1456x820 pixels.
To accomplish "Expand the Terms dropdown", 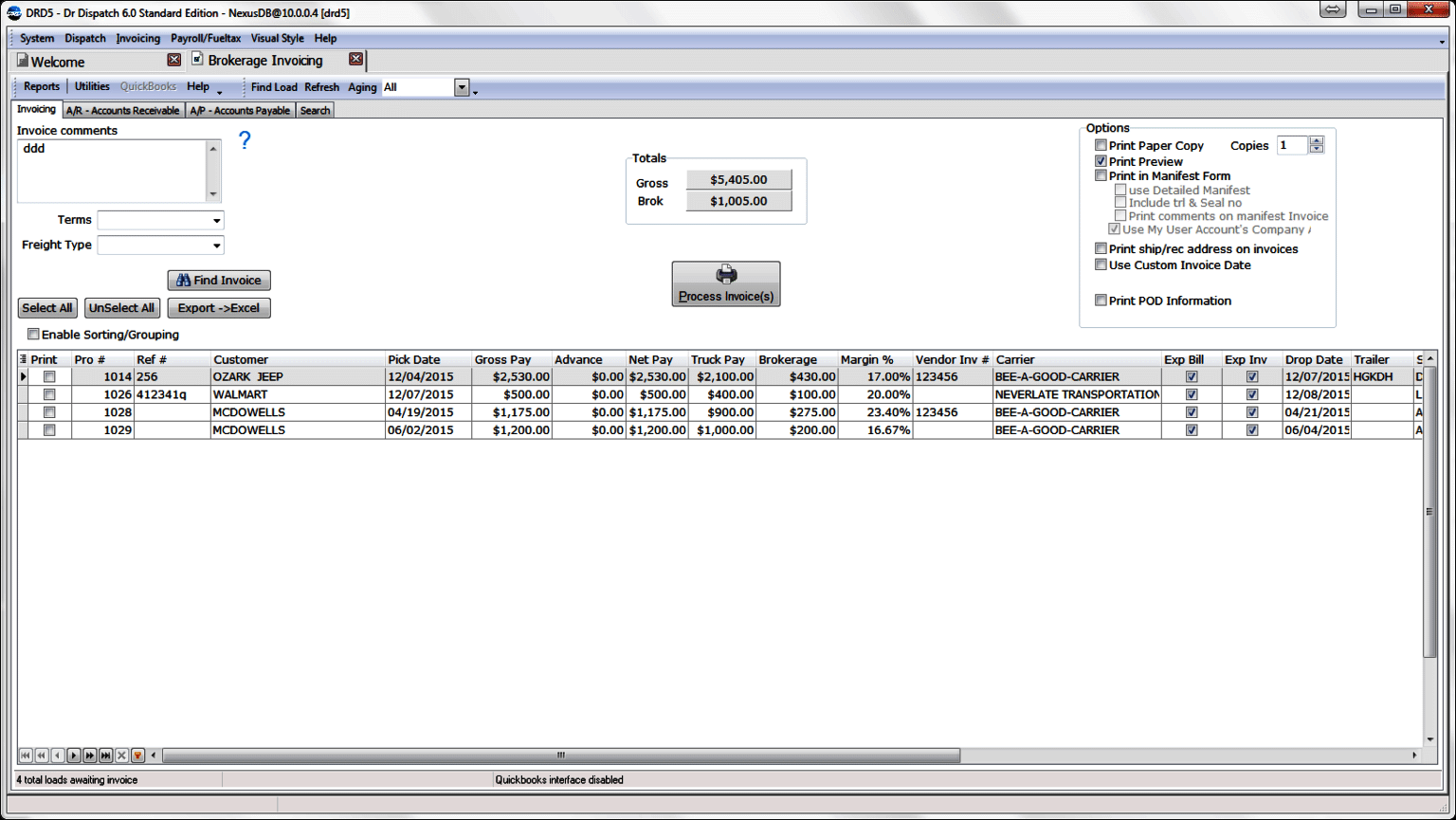I will tap(217, 220).
